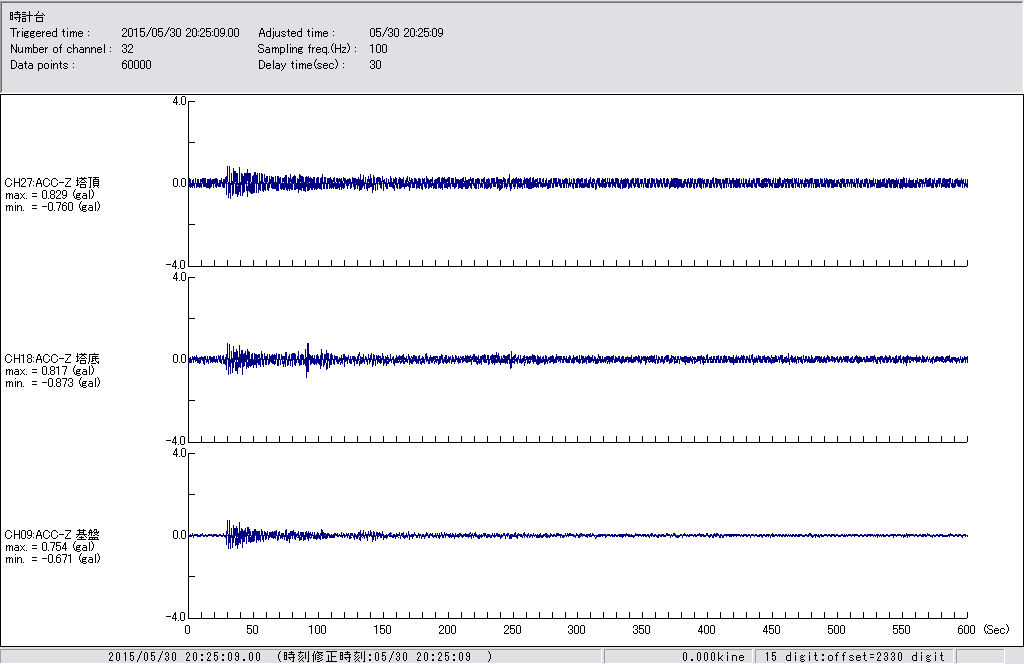Image resolution: width=1024 pixels, height=664 pixels.
Task: Click the Delay time value 30
Action: (x=375, y=65)
